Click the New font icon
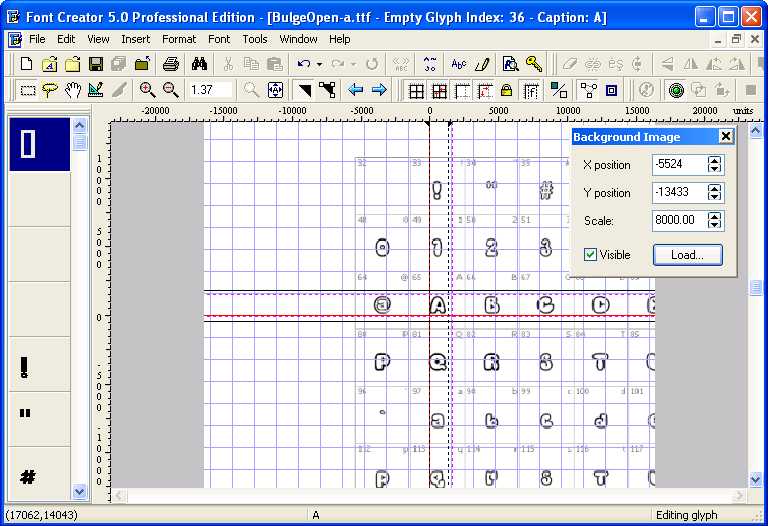The width and height of the screenshot is (768, 526). [x=26, y=64]
